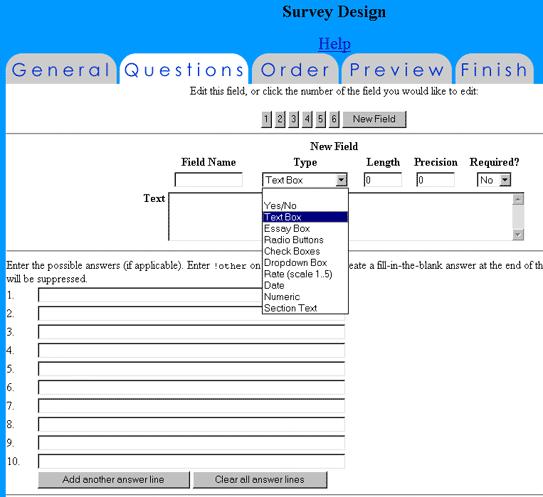Open the Preview tab
This screenshot has height=497, width=543.
pos(397,69)
